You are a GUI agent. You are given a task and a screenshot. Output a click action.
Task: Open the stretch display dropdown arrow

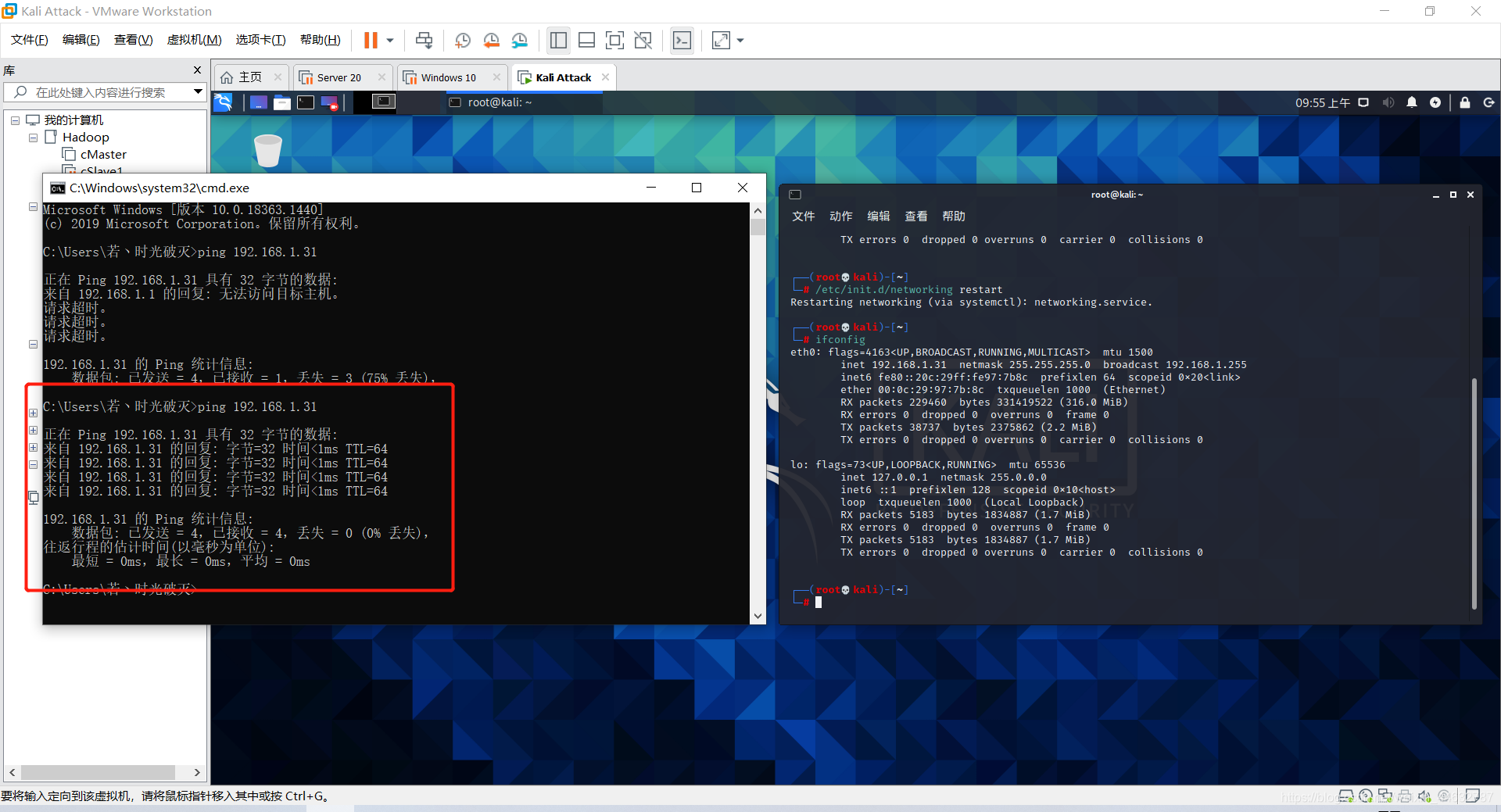click(740, 40)
